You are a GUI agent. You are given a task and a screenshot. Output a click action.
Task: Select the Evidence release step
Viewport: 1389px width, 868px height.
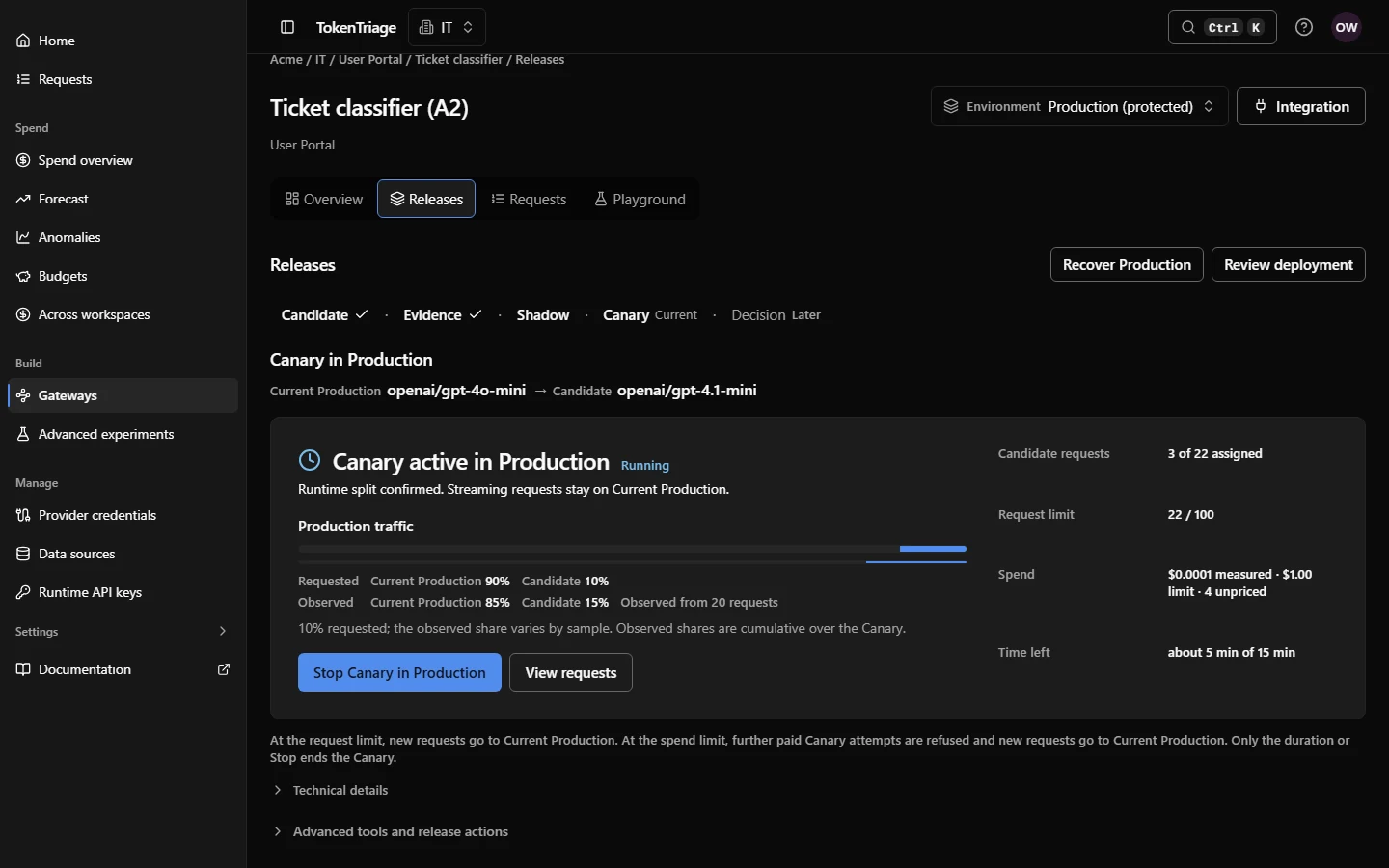(442, 314)
